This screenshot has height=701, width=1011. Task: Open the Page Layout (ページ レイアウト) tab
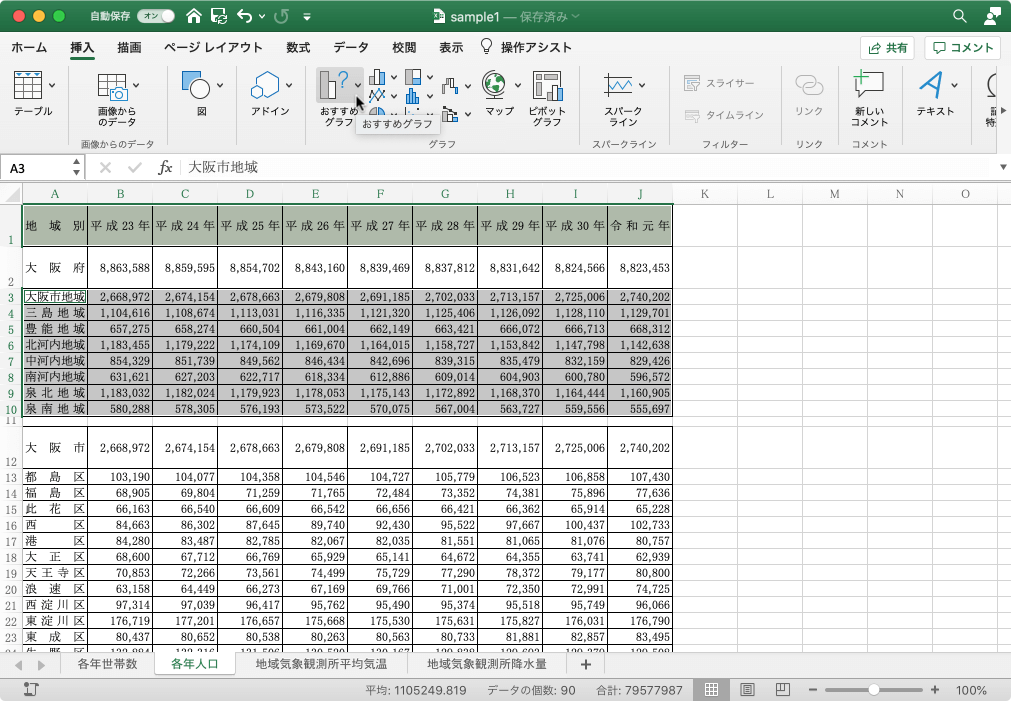213,48
